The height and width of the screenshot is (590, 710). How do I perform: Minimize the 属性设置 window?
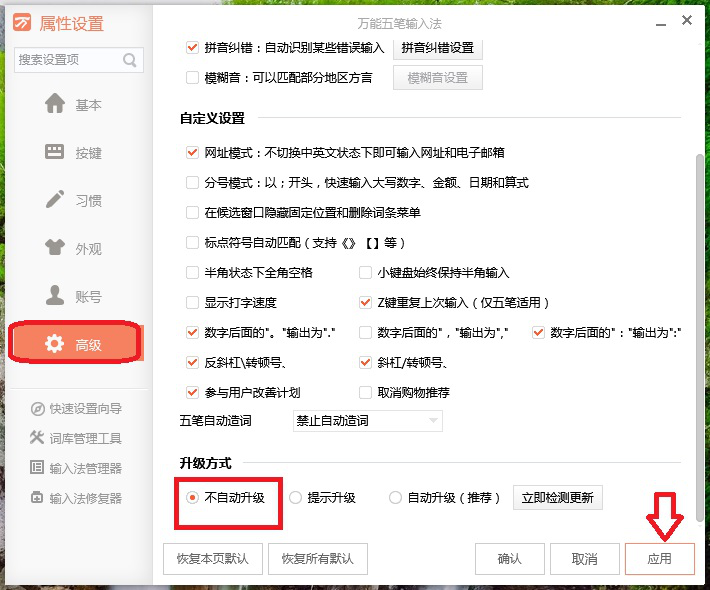tap(661, 24)
